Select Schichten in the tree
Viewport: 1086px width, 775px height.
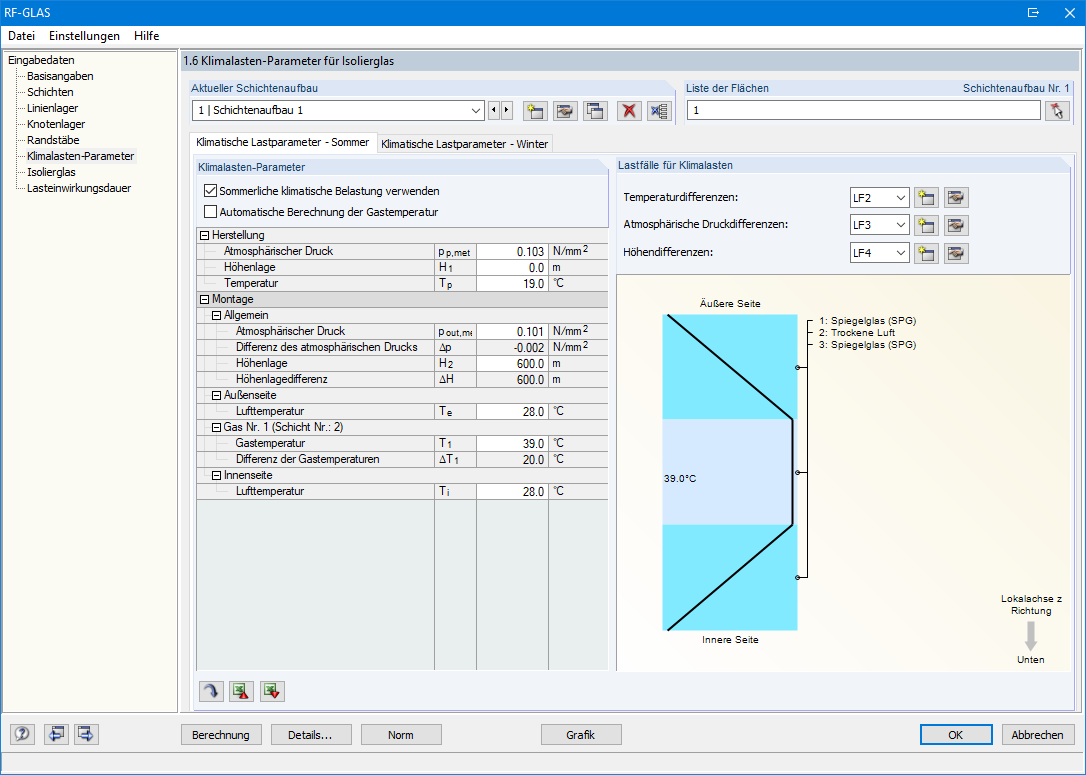50,92
